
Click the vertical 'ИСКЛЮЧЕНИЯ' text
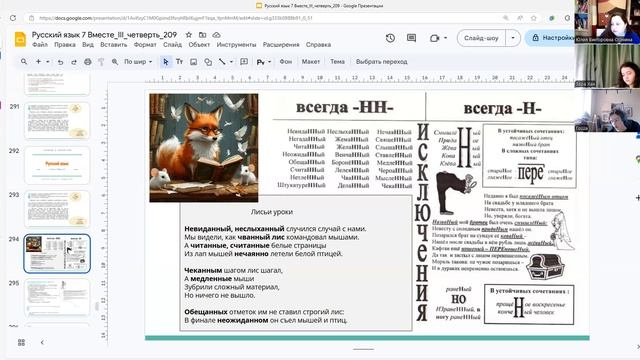(x=422, y=222)
